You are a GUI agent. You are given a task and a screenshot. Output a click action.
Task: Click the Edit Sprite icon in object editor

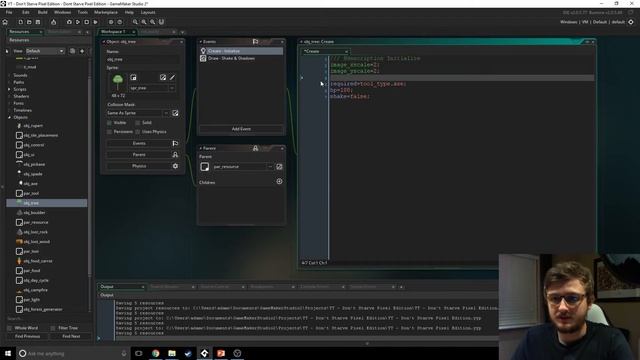click(163, 78)
